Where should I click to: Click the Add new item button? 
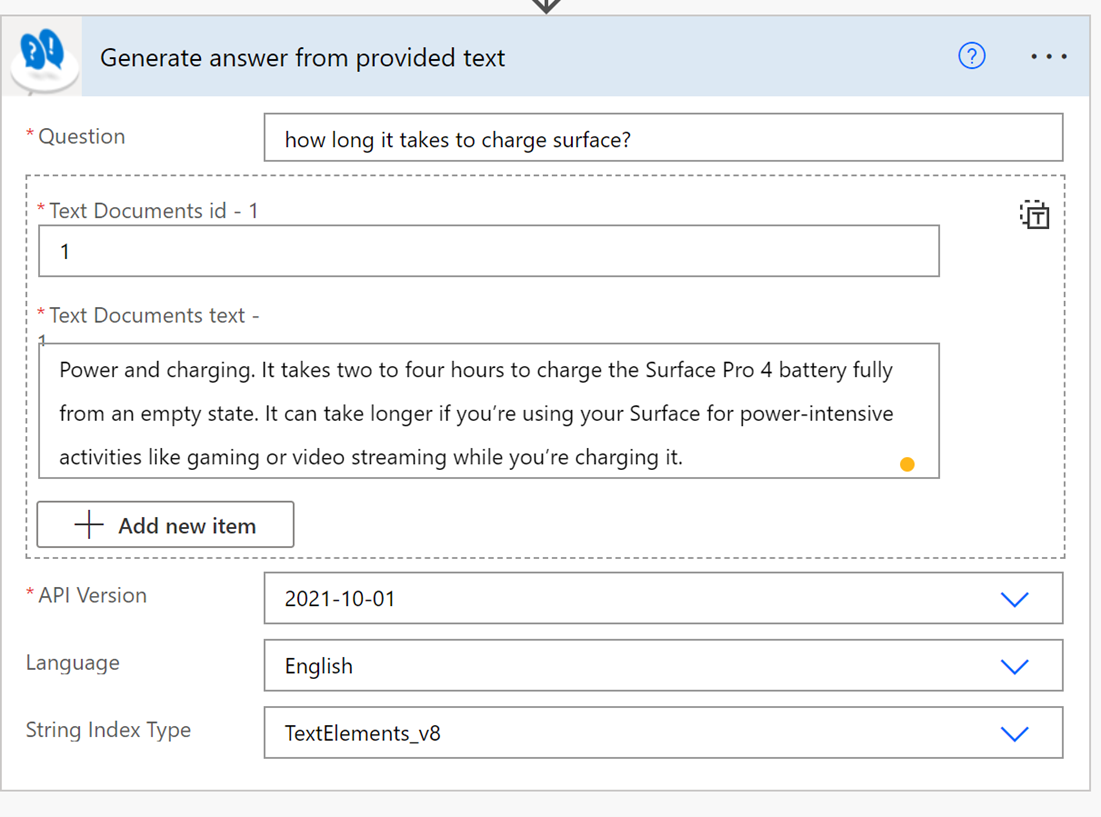coord(164,524)
